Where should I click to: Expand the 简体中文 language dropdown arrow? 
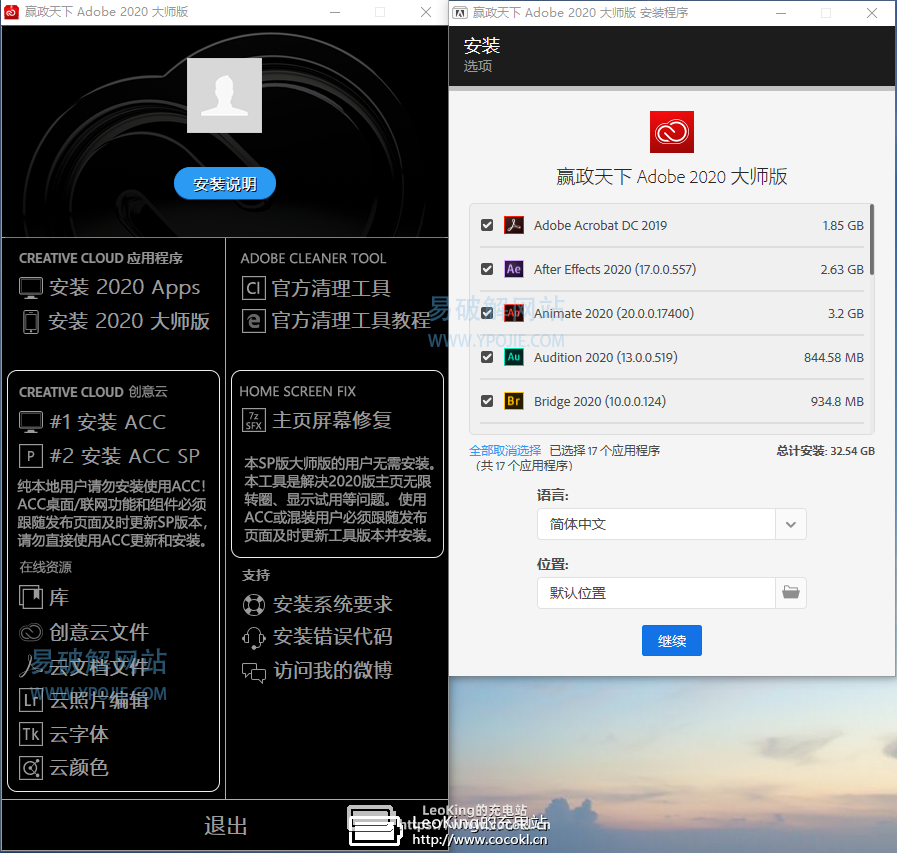coord(791,524)
